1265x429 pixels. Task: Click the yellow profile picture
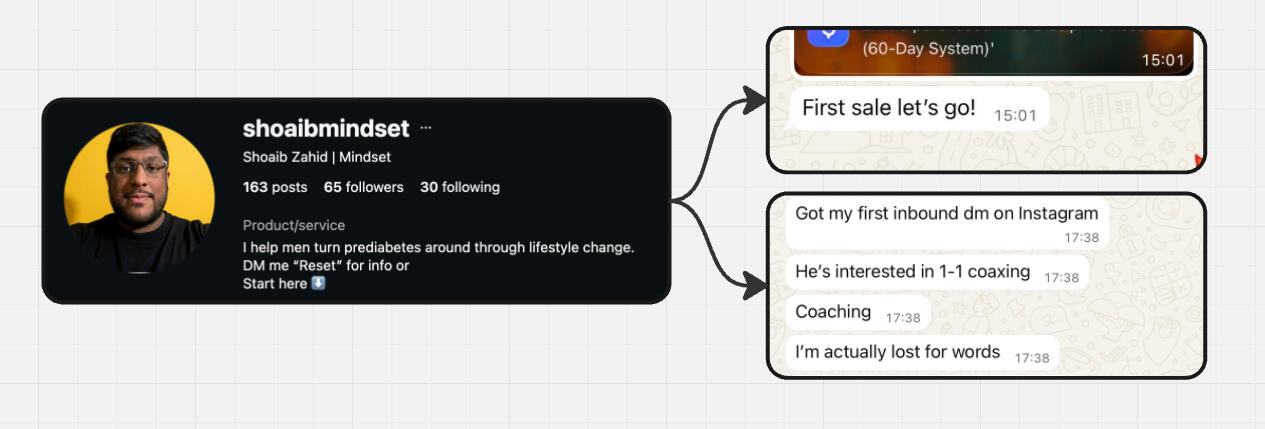point(139,197)
